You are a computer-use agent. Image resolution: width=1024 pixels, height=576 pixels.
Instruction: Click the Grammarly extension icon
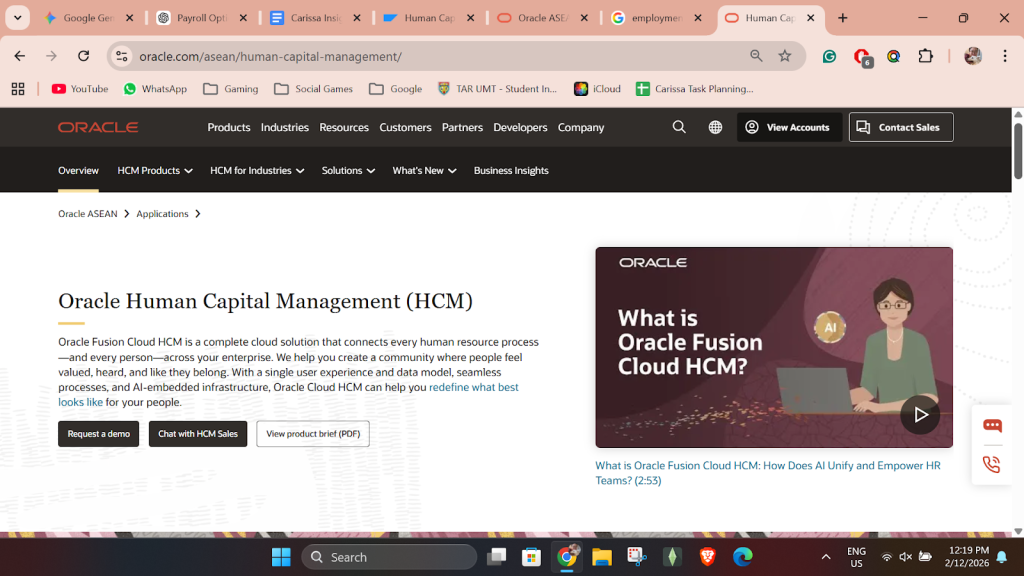[829, 56]
